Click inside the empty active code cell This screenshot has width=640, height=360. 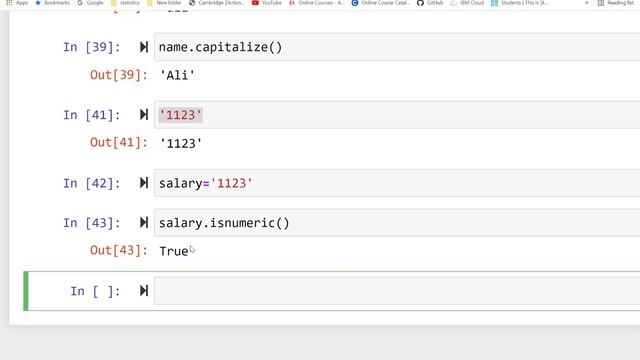(x=397, y=291)
